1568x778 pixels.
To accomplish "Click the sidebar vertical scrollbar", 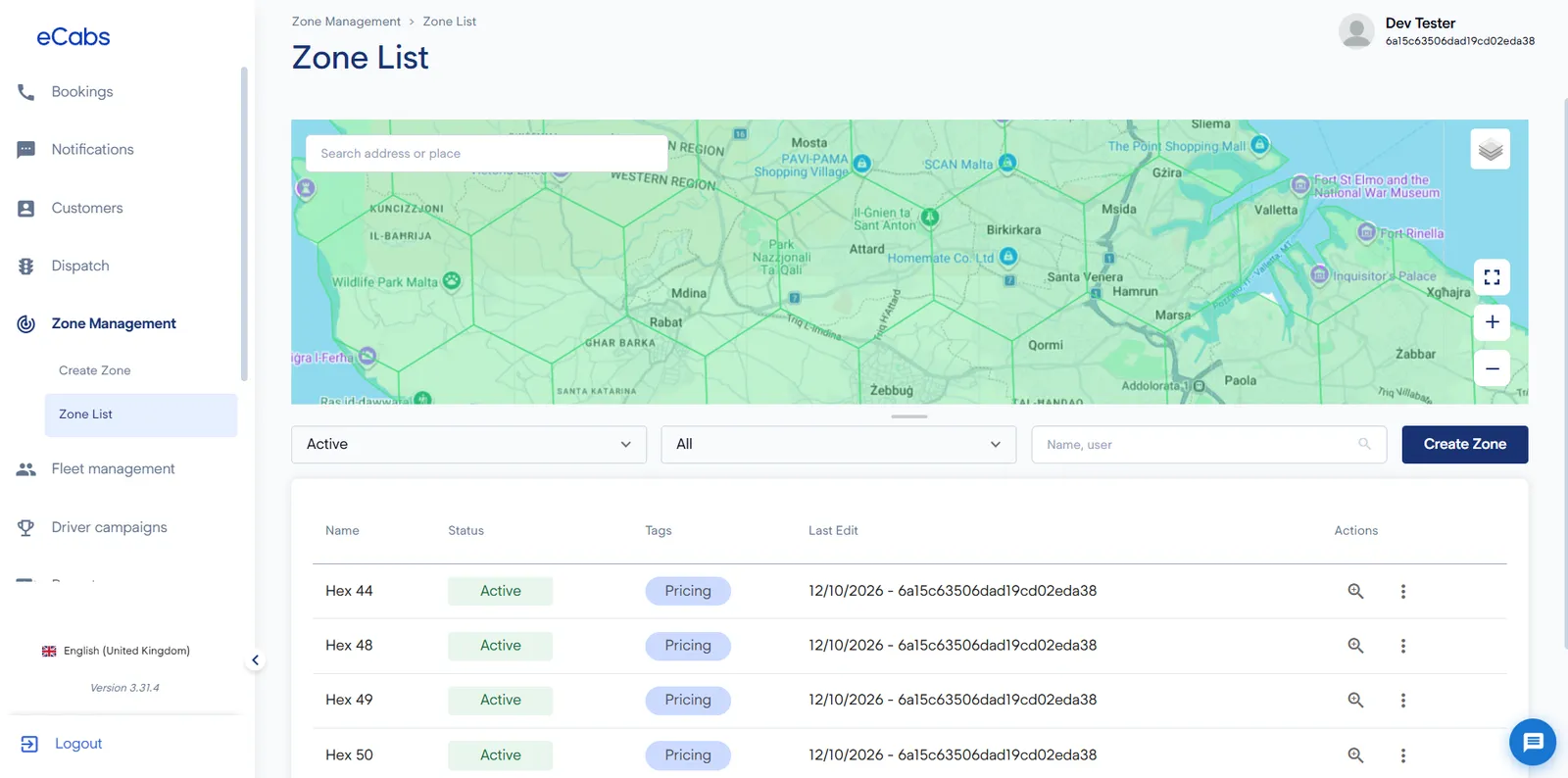I will [244, 223].
